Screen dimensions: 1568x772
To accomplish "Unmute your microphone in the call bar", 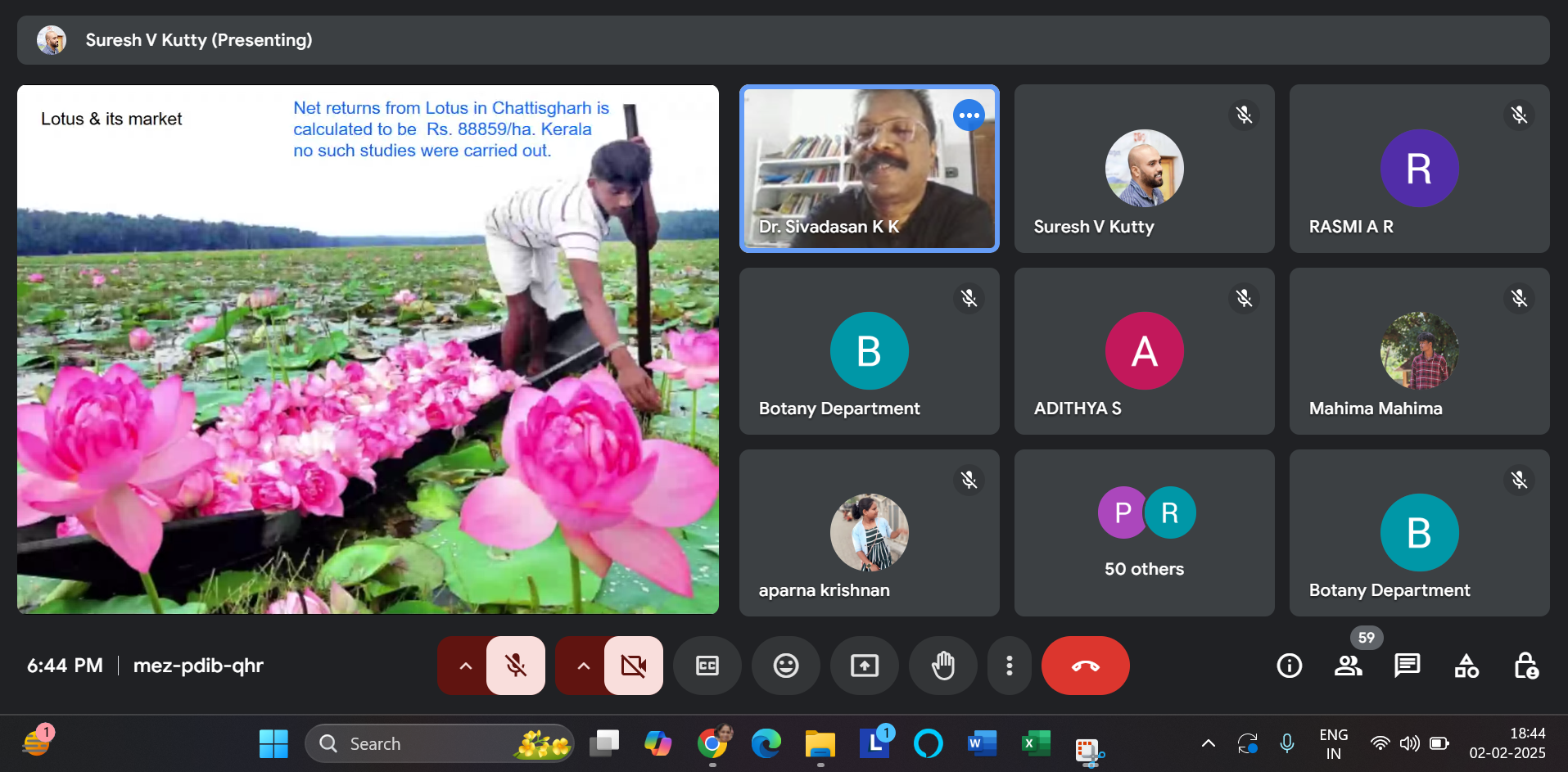I will pos(516,666).
